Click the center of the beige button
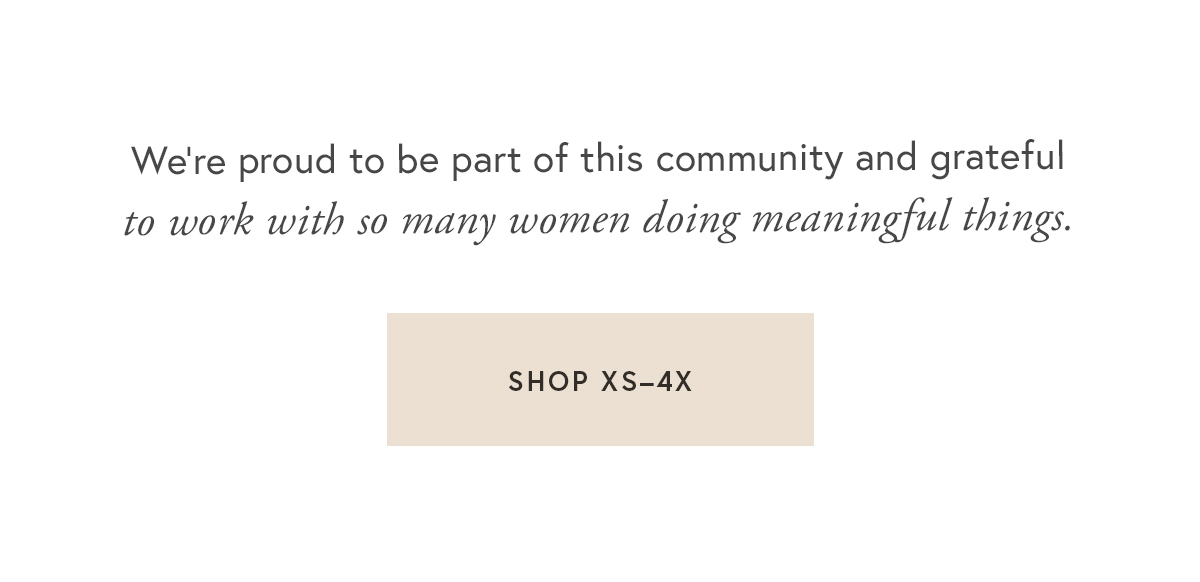 click(x=600, y=379)
